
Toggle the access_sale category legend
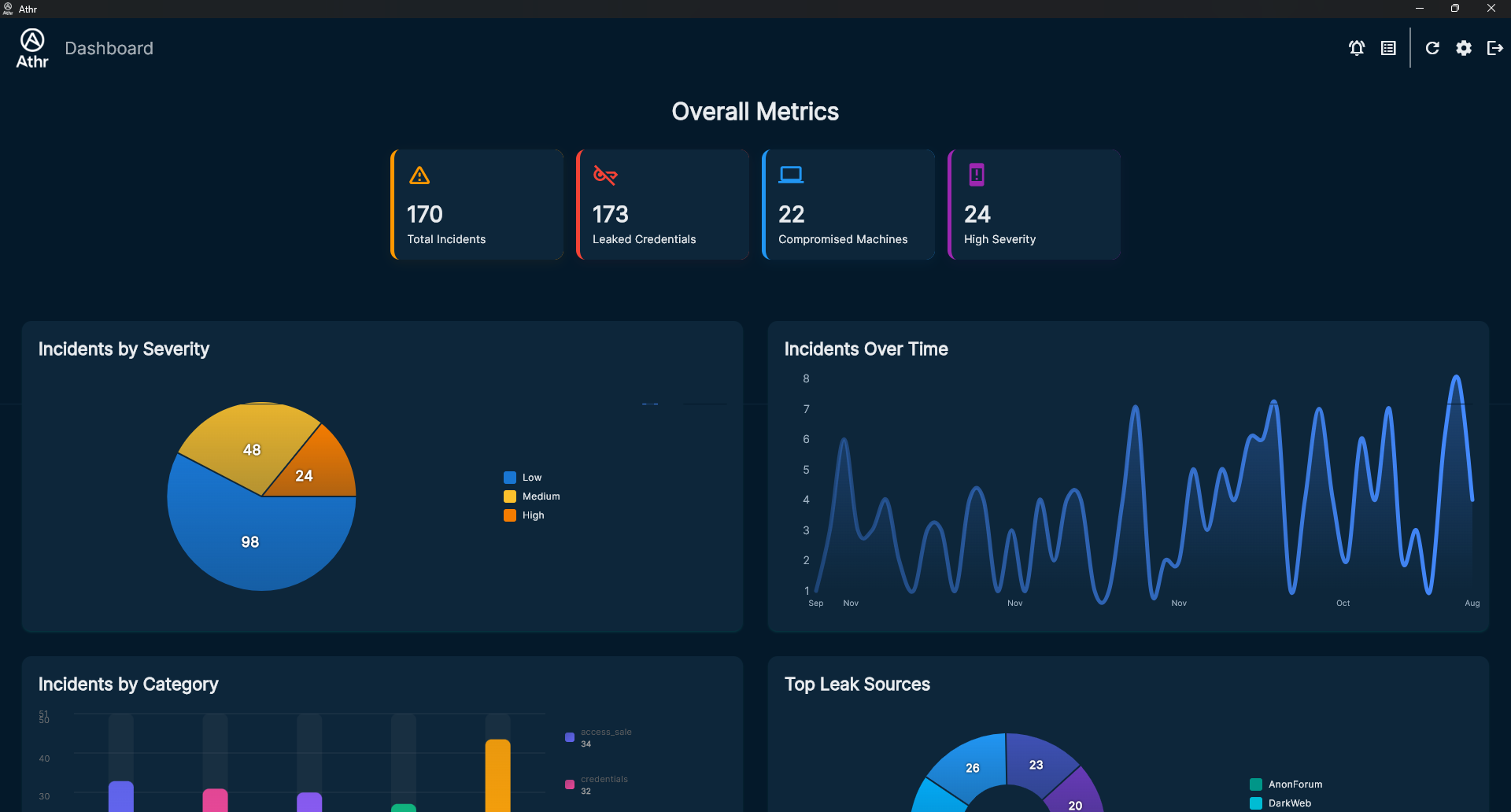pyautogui.click(x=598, y=737)
